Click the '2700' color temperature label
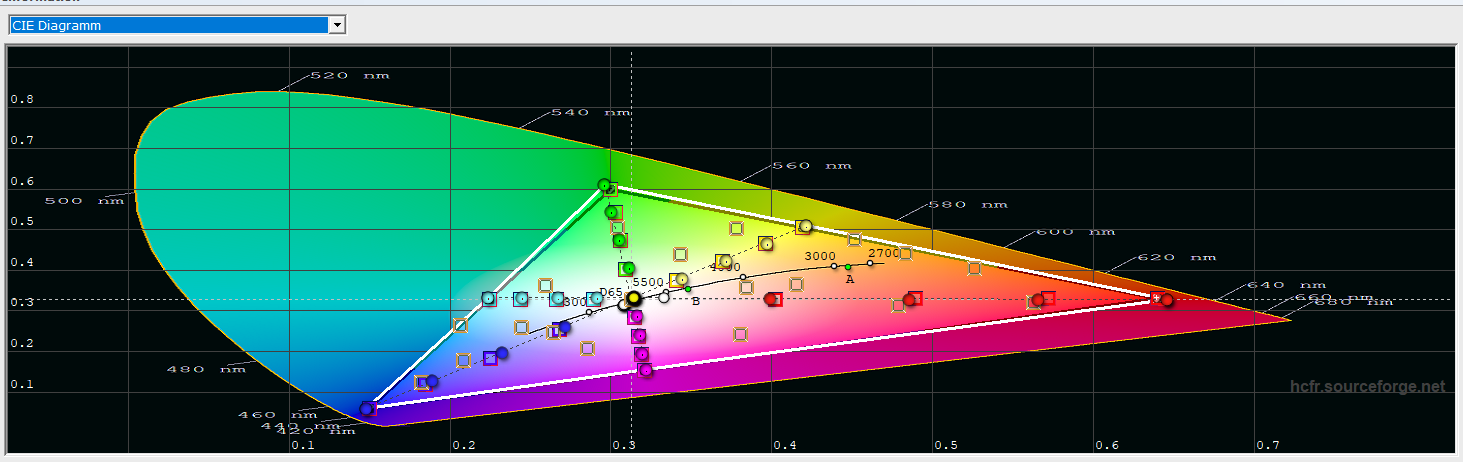The height and width of the screenshot is (462, 1463). [x=883, y=253]
